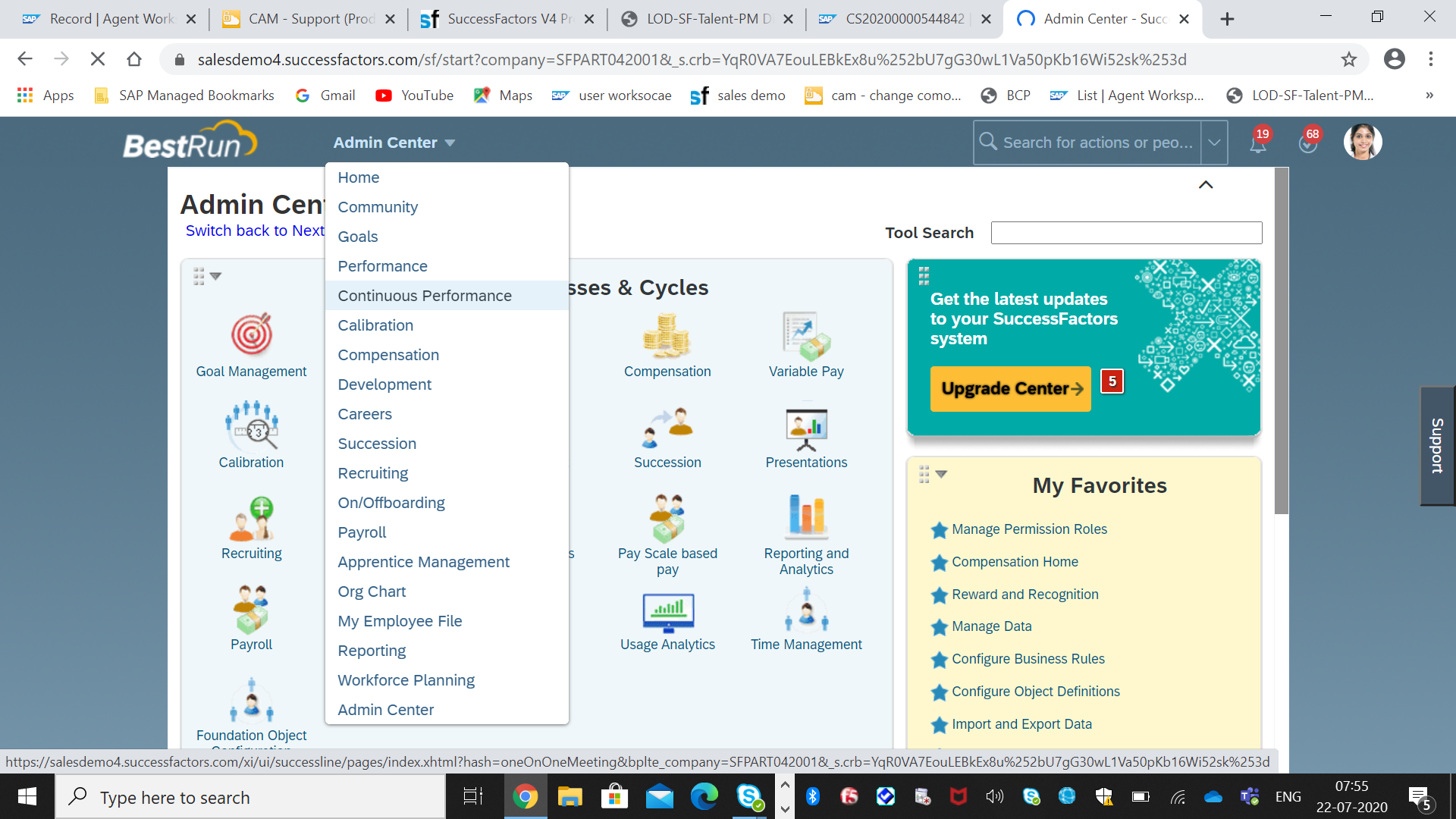This screenshot has width=1456, height=819.
Task: Open the Support side tab
Action: coord(1438,446)
